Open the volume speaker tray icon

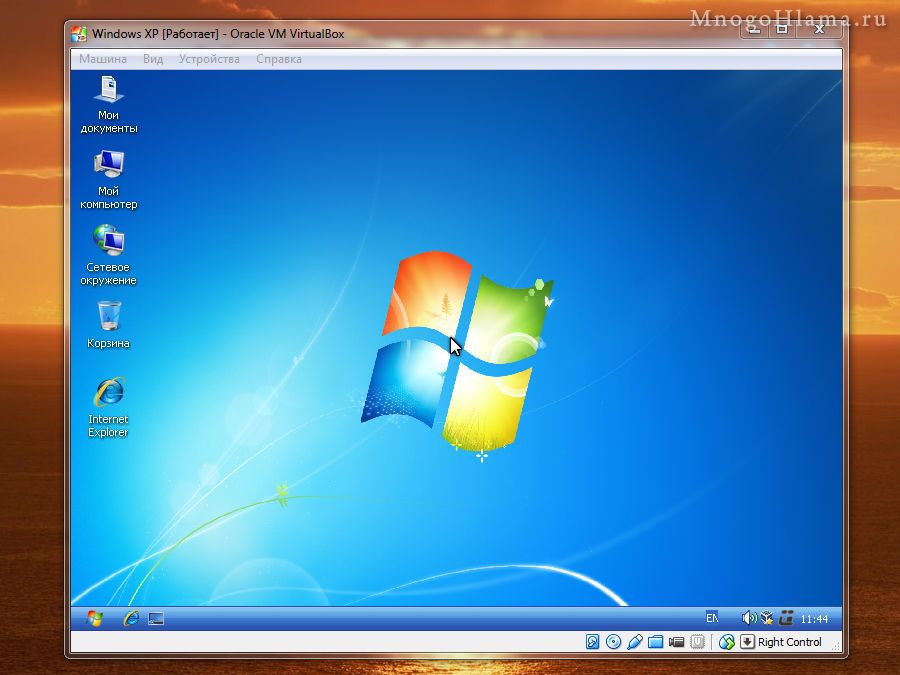(x=748, y=618)
